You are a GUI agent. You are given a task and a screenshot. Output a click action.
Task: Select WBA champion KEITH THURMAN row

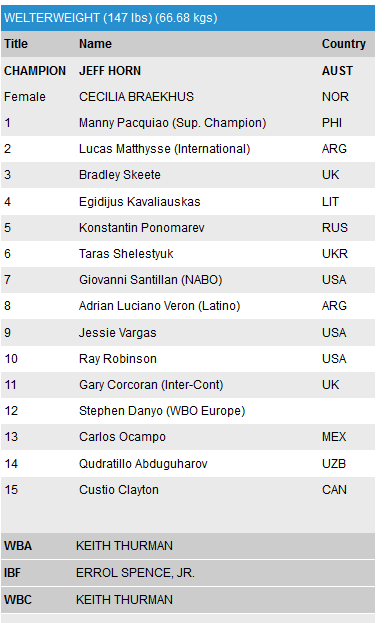188,546
